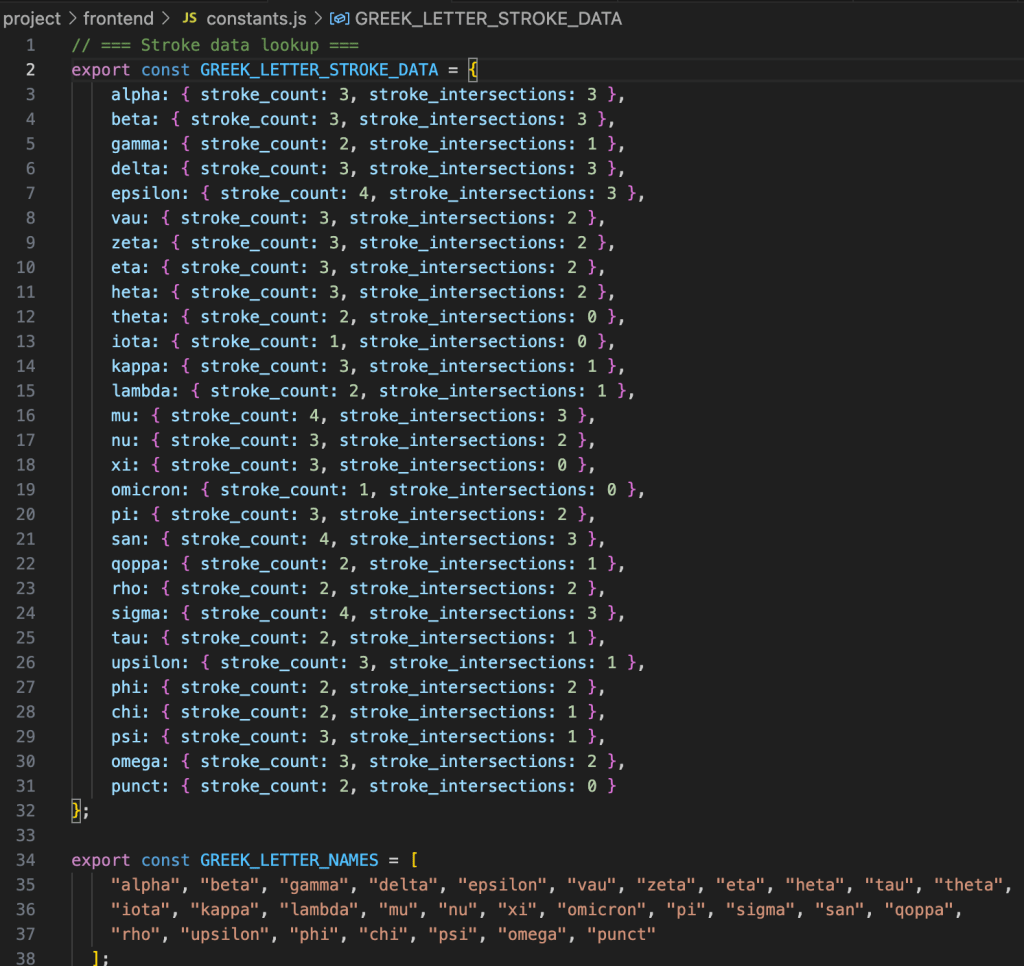Open the 'project' breadcrumb segment

[x=32, y=19]
